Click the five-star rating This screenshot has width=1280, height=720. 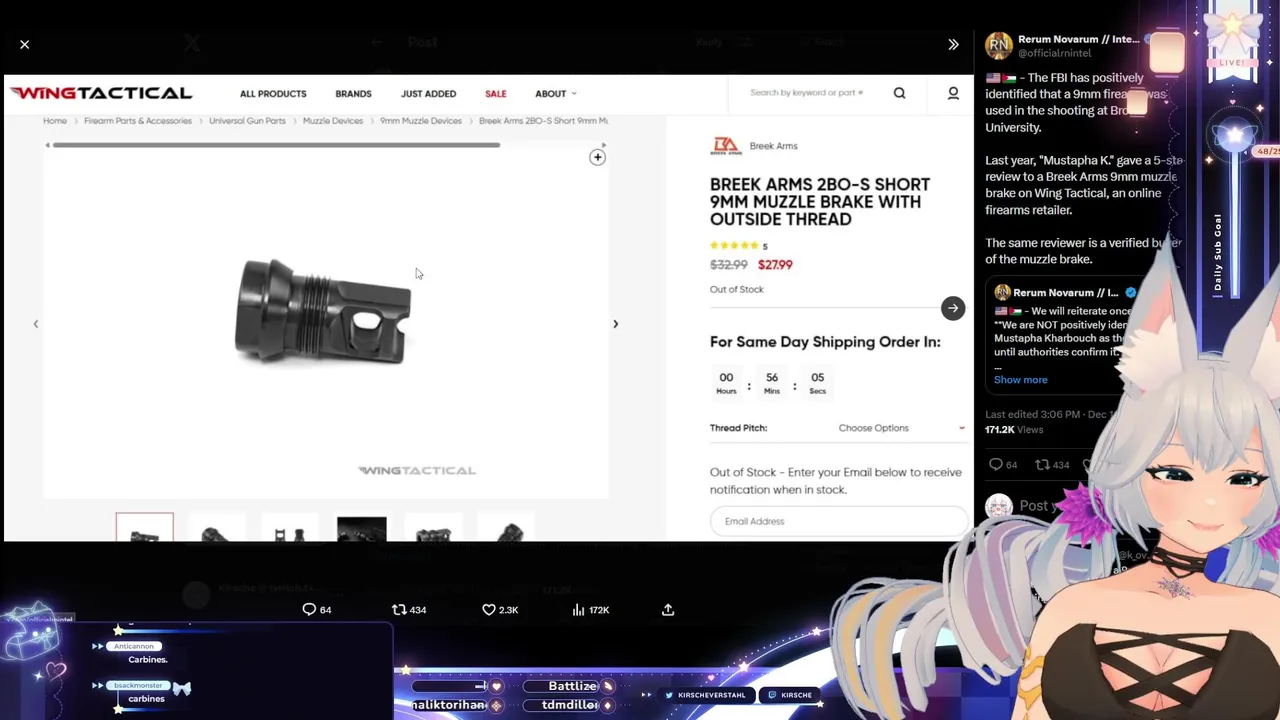tap(735, 246)
